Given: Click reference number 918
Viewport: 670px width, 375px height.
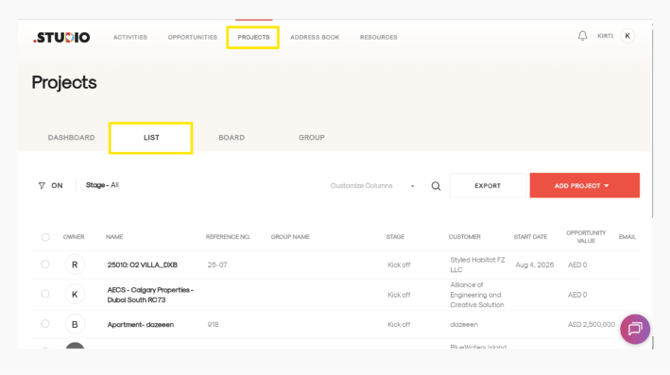Looking at the screenshot, I should pyautogui.click(x=213, y=325).
